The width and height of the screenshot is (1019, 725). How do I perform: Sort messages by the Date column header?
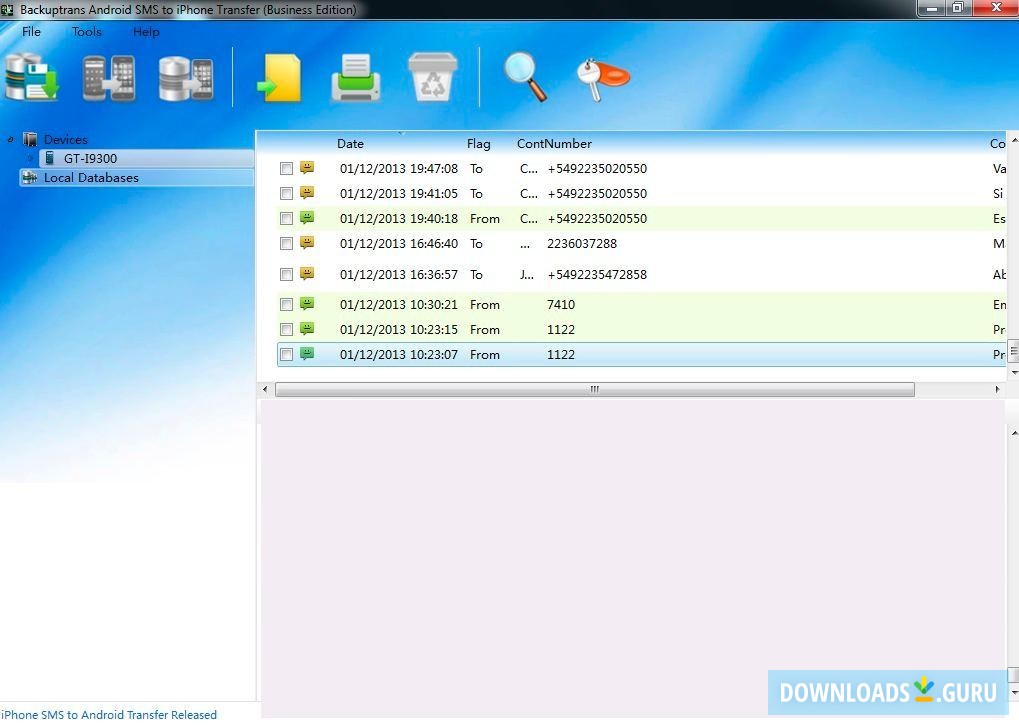(350, 144)
